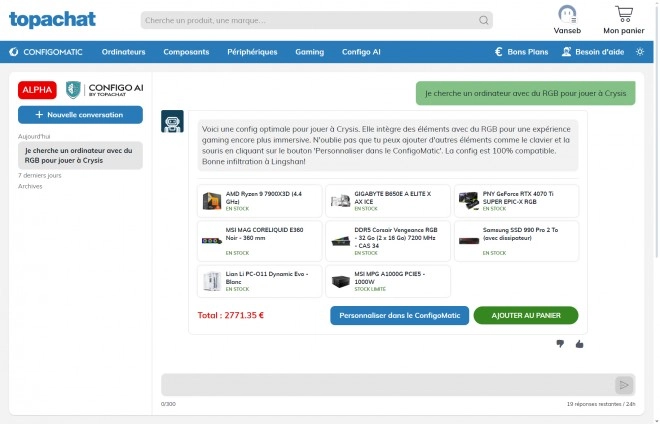Click the Aujourd'hui section label
This screenshot has width=660, height=424.
[34, 136]
